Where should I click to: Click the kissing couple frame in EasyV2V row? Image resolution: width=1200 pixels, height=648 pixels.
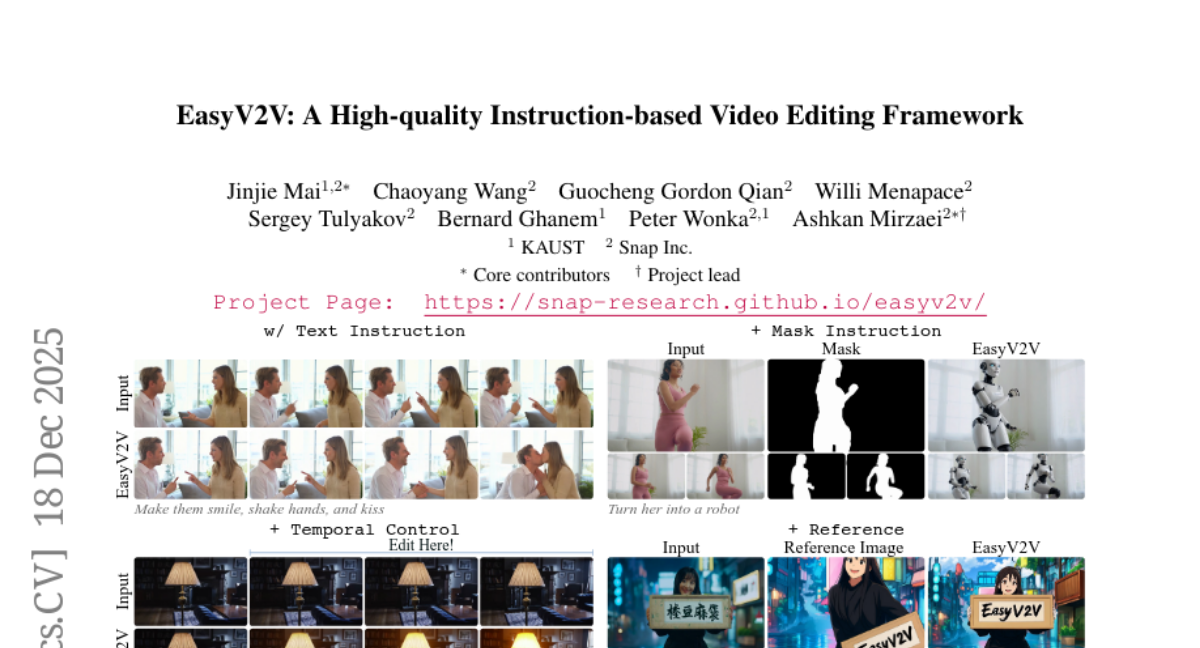(x=536, y=465)
